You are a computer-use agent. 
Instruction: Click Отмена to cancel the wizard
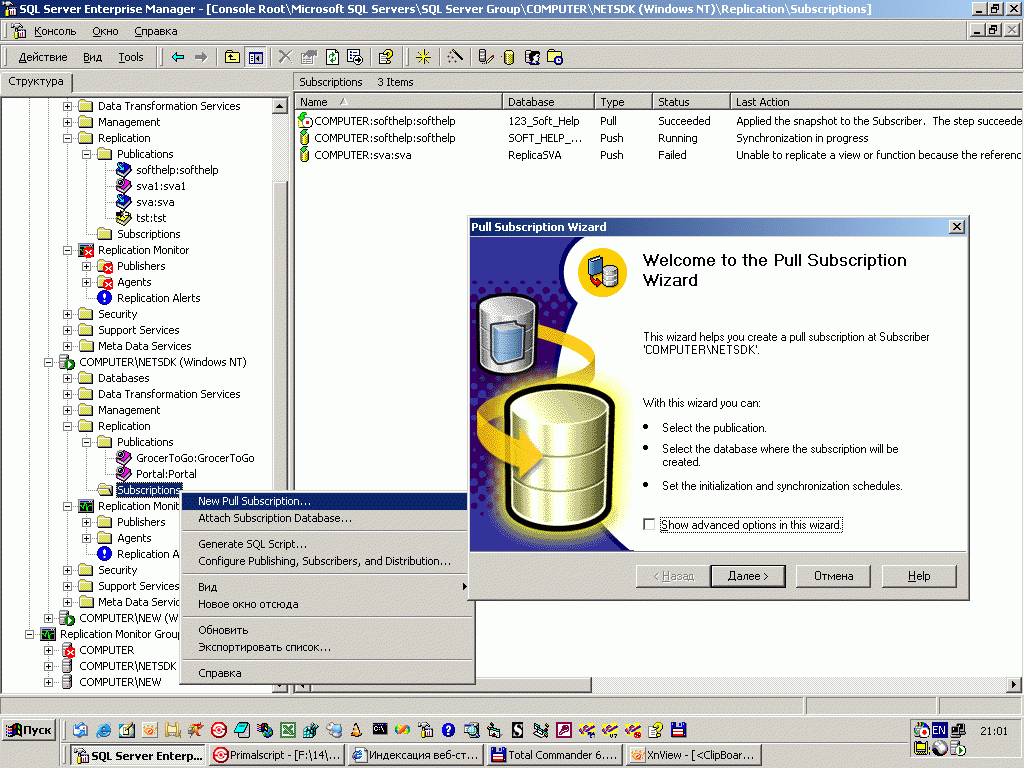(833, 576)
